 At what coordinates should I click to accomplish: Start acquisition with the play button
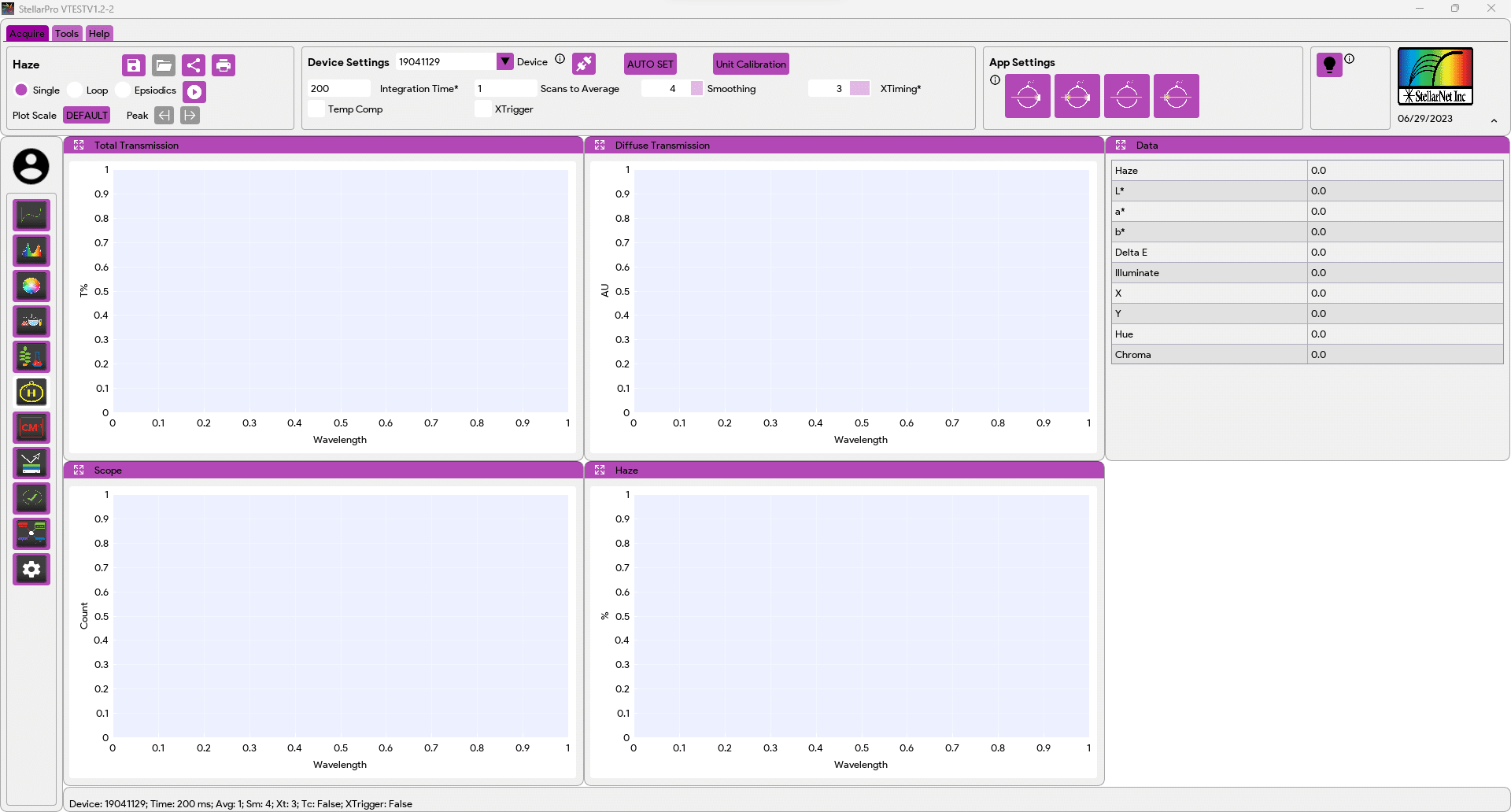coord(194,92)
